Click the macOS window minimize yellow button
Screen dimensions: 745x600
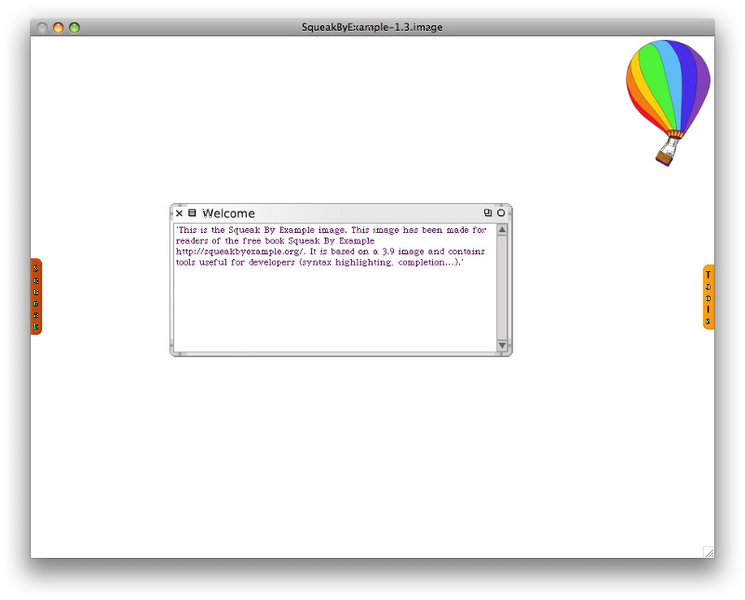tap(58, 28)
